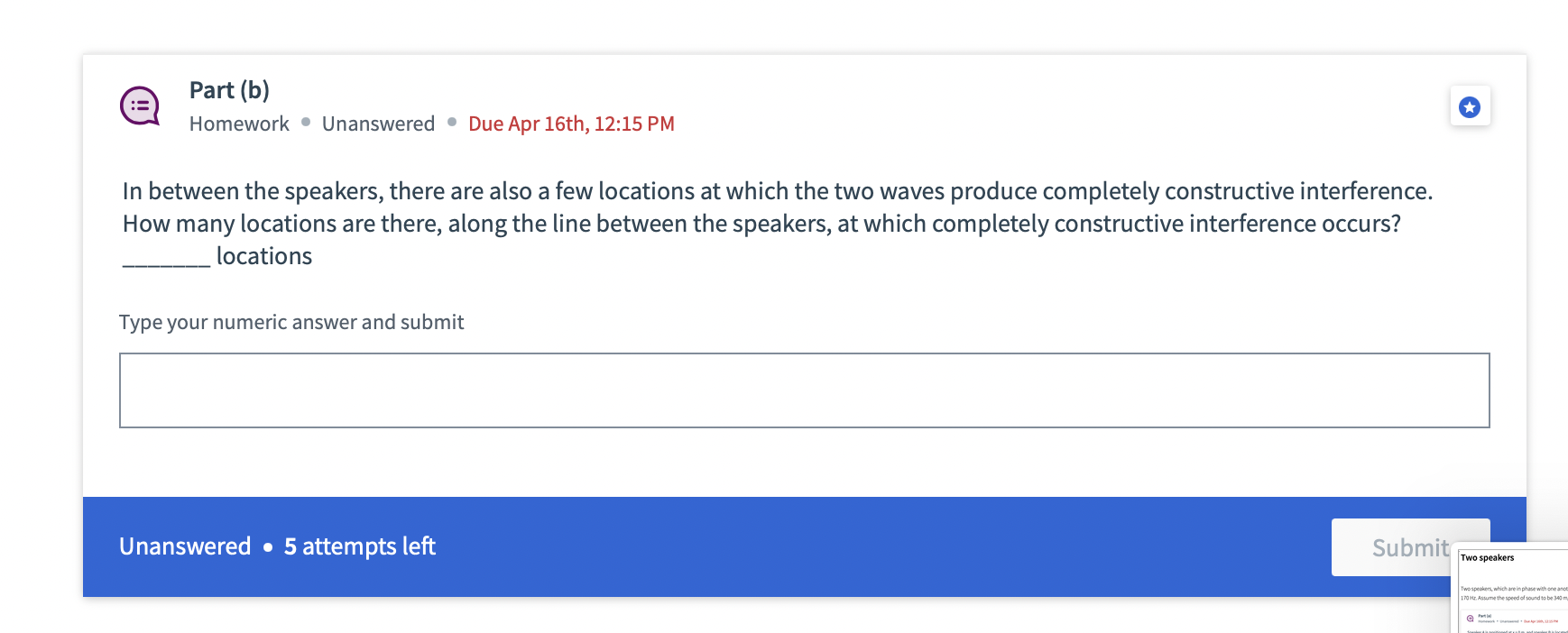Screen dimensions: 1568x633
Task: Click Unanswered in the blue status bar
Action: click(185, 546)
